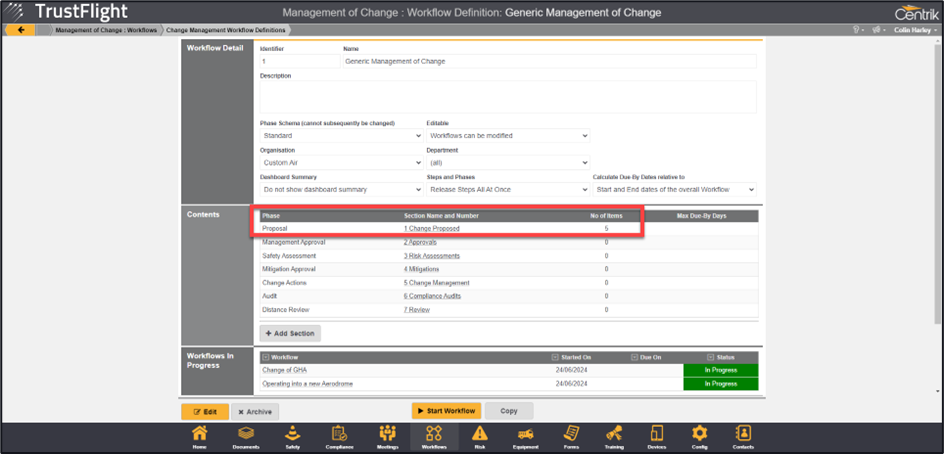Open the Forms module icon

(572, 435)
